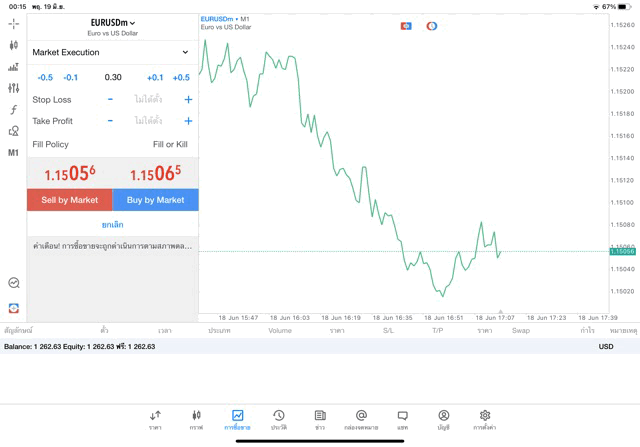The image size is (640, 447).
Task: Switch to the Quotes (ราคา) tab
Action: tap(155, 419)
